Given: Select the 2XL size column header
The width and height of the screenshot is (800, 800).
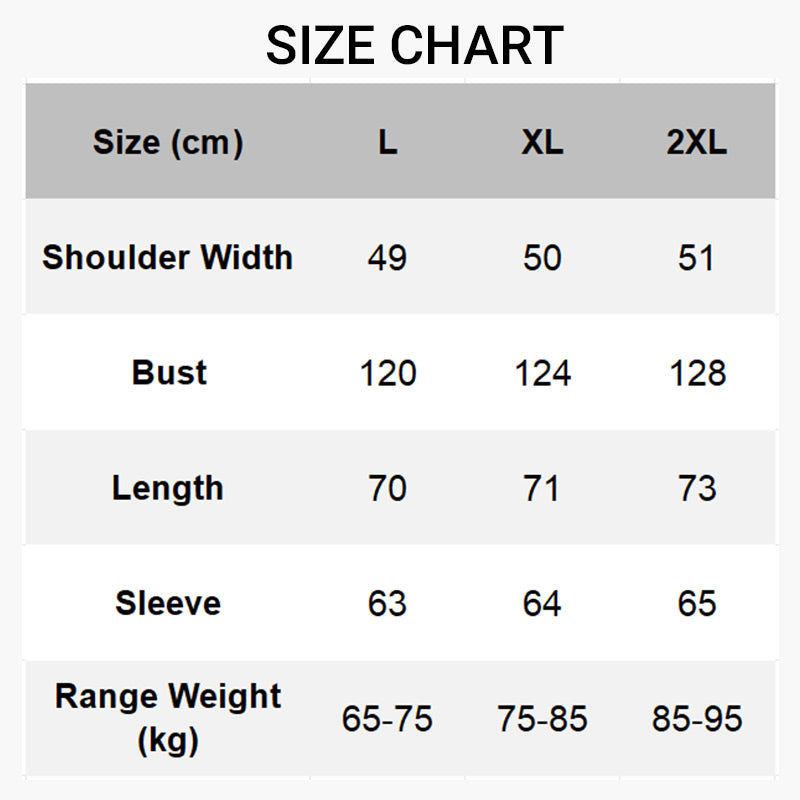Looking at the screenshot, I should 697,142.
